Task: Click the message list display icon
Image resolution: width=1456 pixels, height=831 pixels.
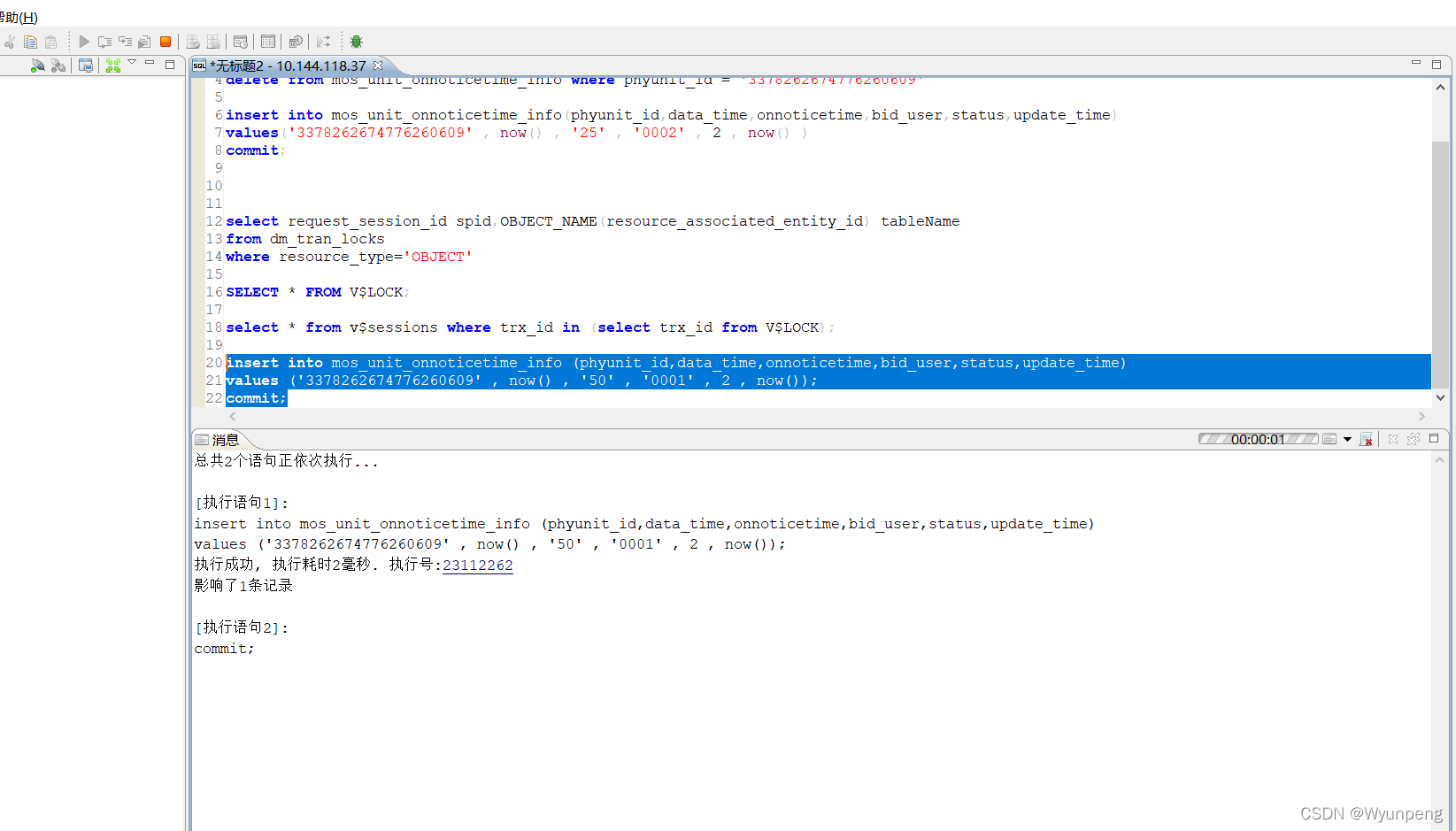Action: tap(1329, 439)
